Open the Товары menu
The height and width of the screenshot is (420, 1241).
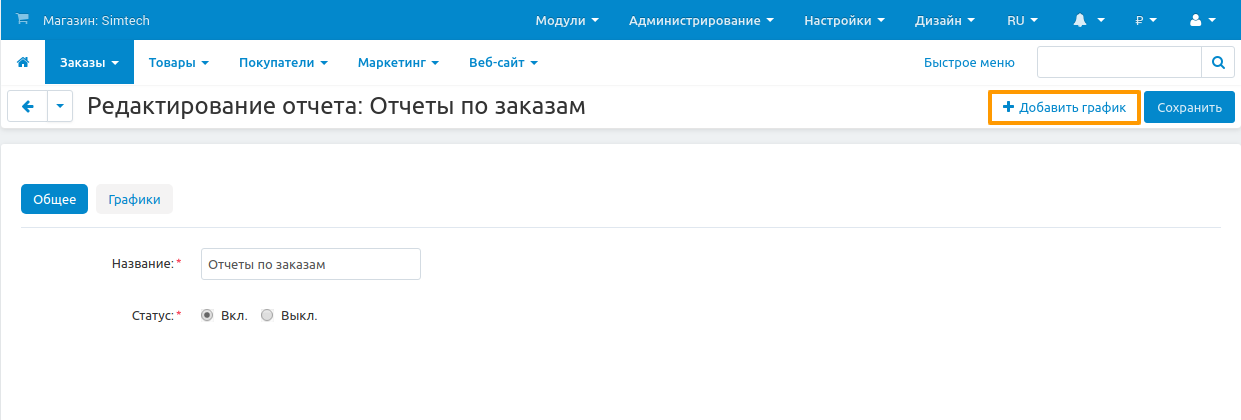pyautogui.click(x=178, y=62)
